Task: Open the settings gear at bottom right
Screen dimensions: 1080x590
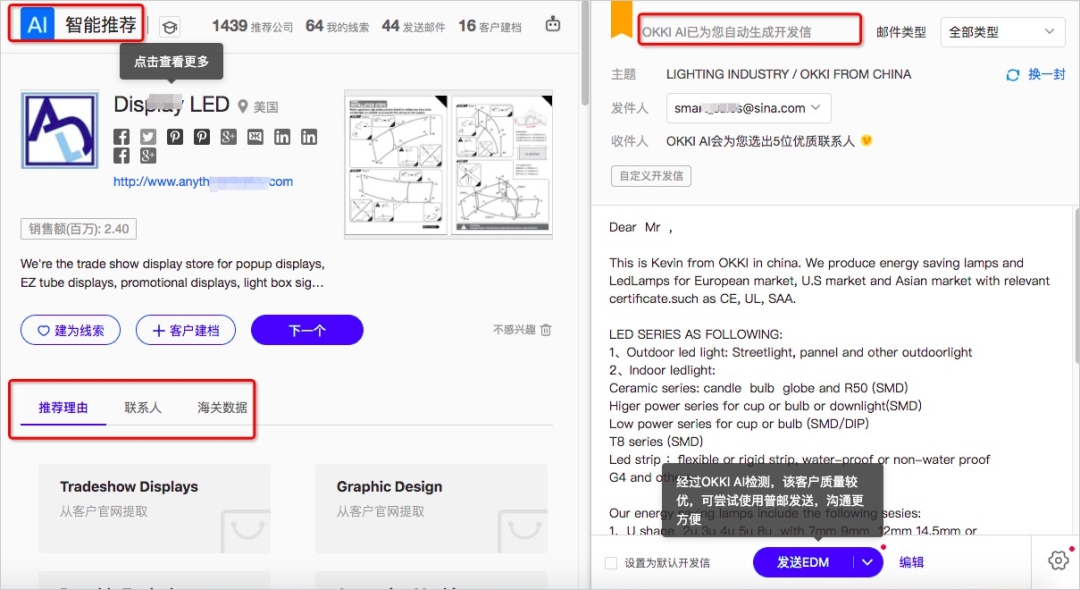Action: pyautogui.click(x=1057, y=562)
